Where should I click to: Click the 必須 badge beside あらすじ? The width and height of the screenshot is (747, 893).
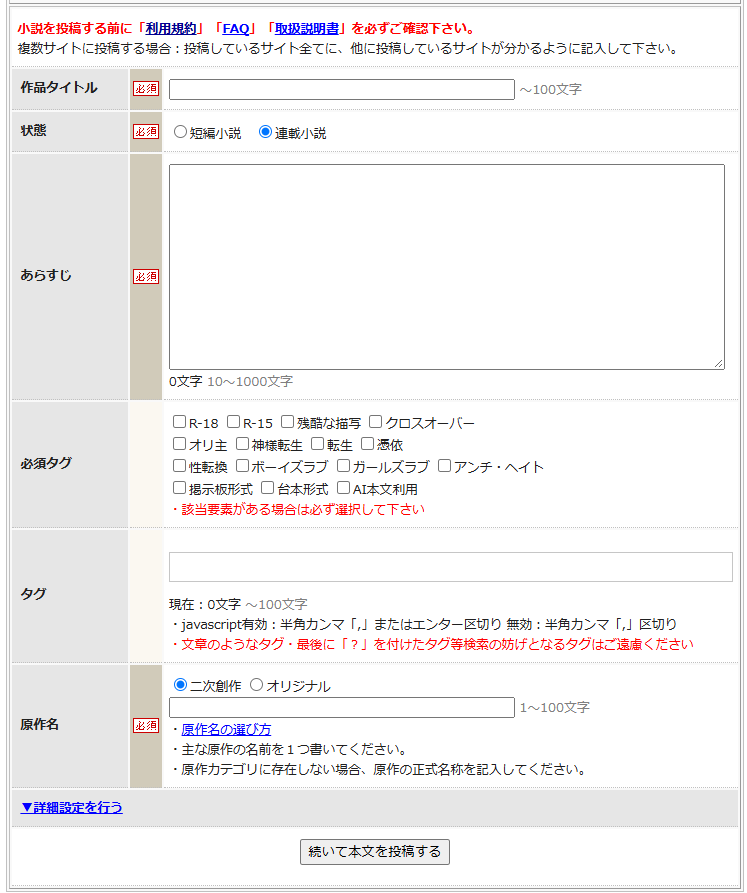[146, 277]
